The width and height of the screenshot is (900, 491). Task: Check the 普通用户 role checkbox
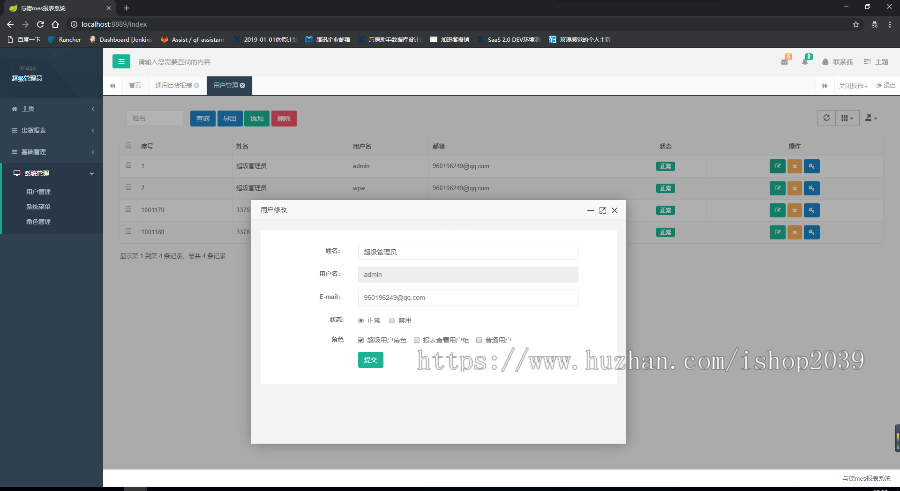(479, 340)
